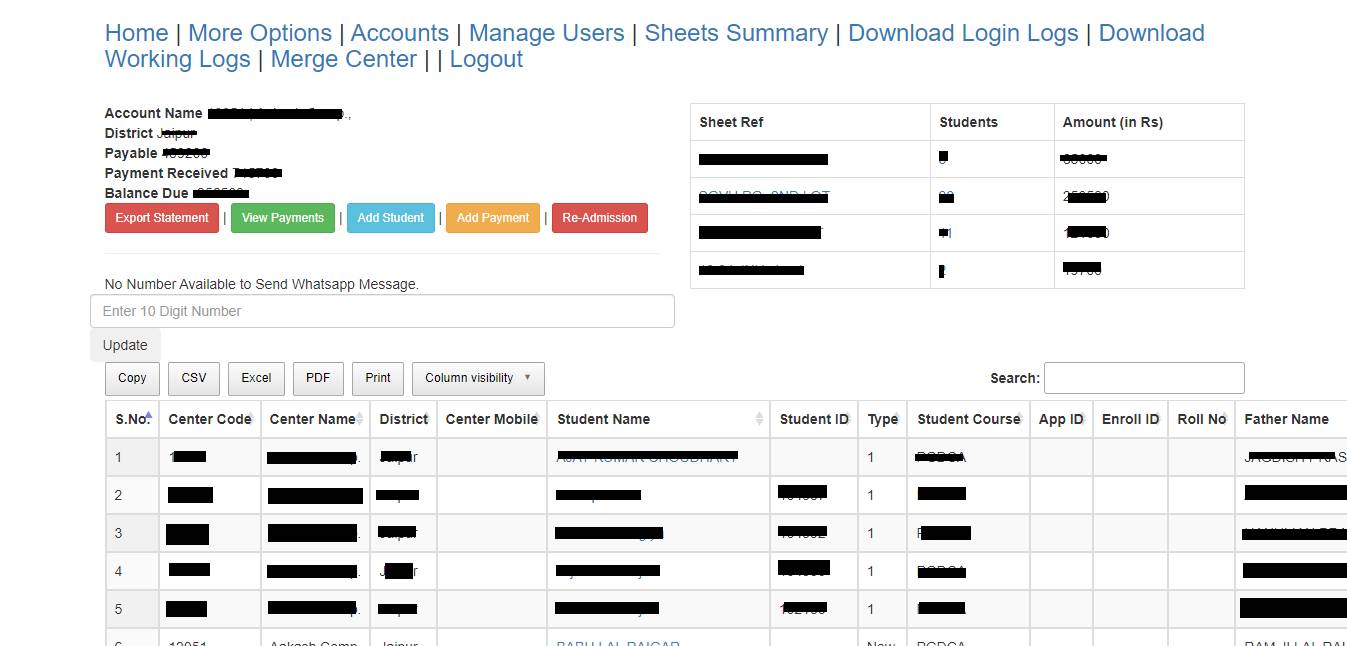Click into the table Search box
1347x646 pixels.
(1143, 378)
